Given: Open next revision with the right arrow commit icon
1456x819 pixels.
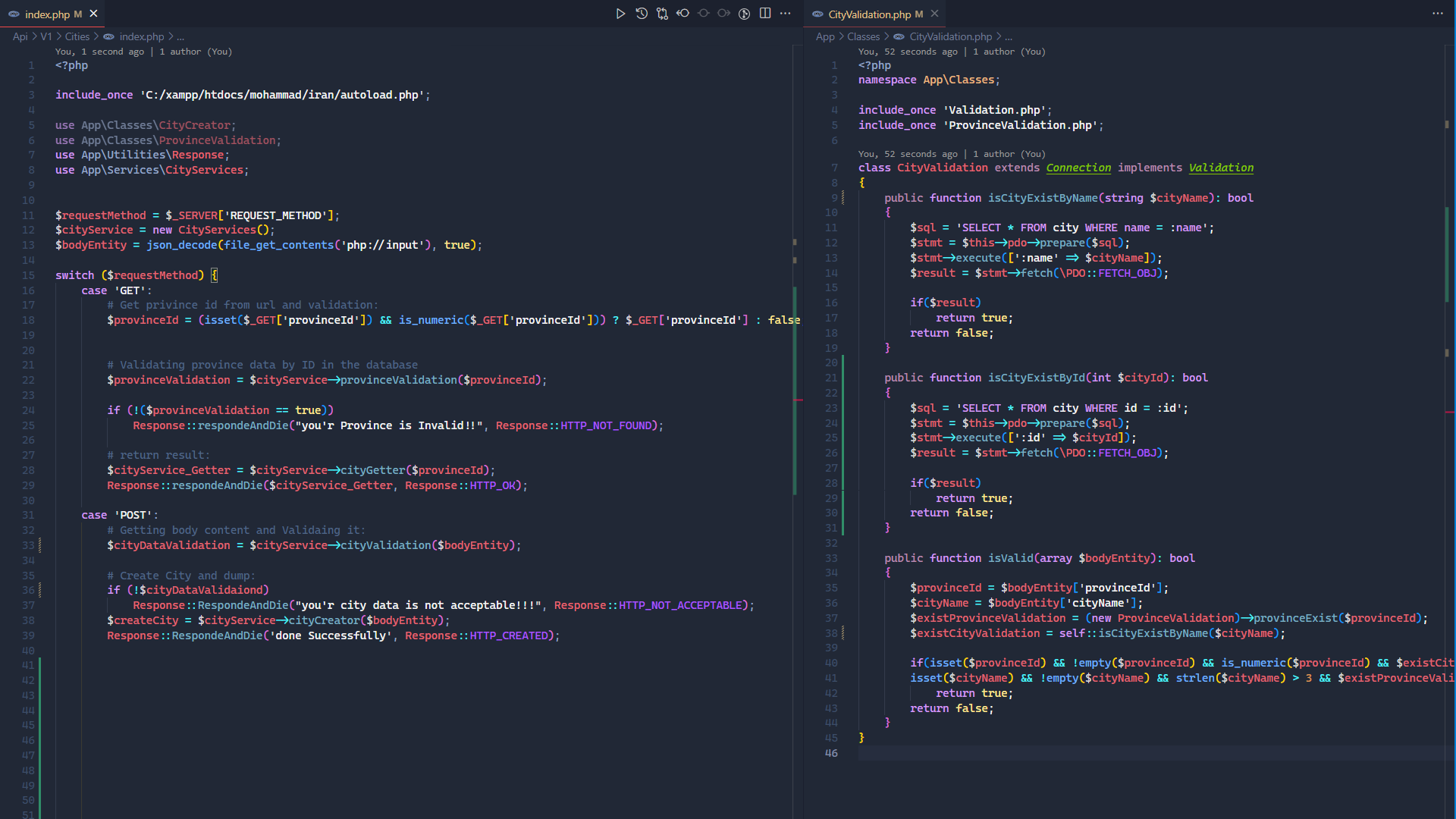Looking at the screenshot, I should [723, 14].
